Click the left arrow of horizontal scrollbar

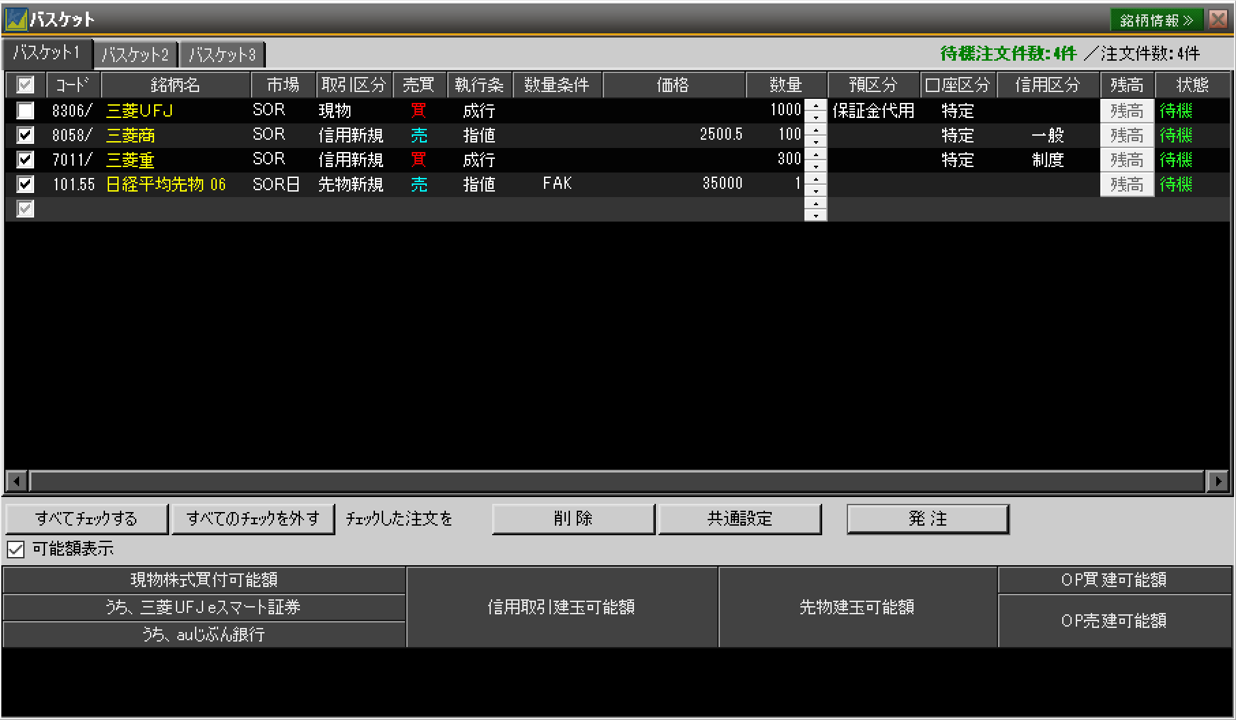(15, 481)
